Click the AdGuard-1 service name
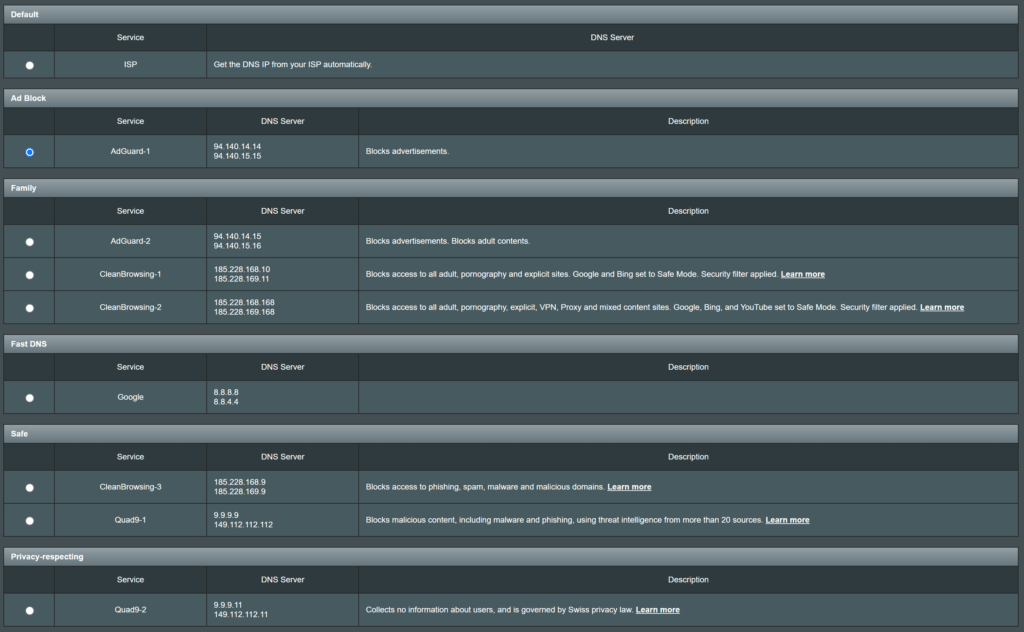 point(130,151)
